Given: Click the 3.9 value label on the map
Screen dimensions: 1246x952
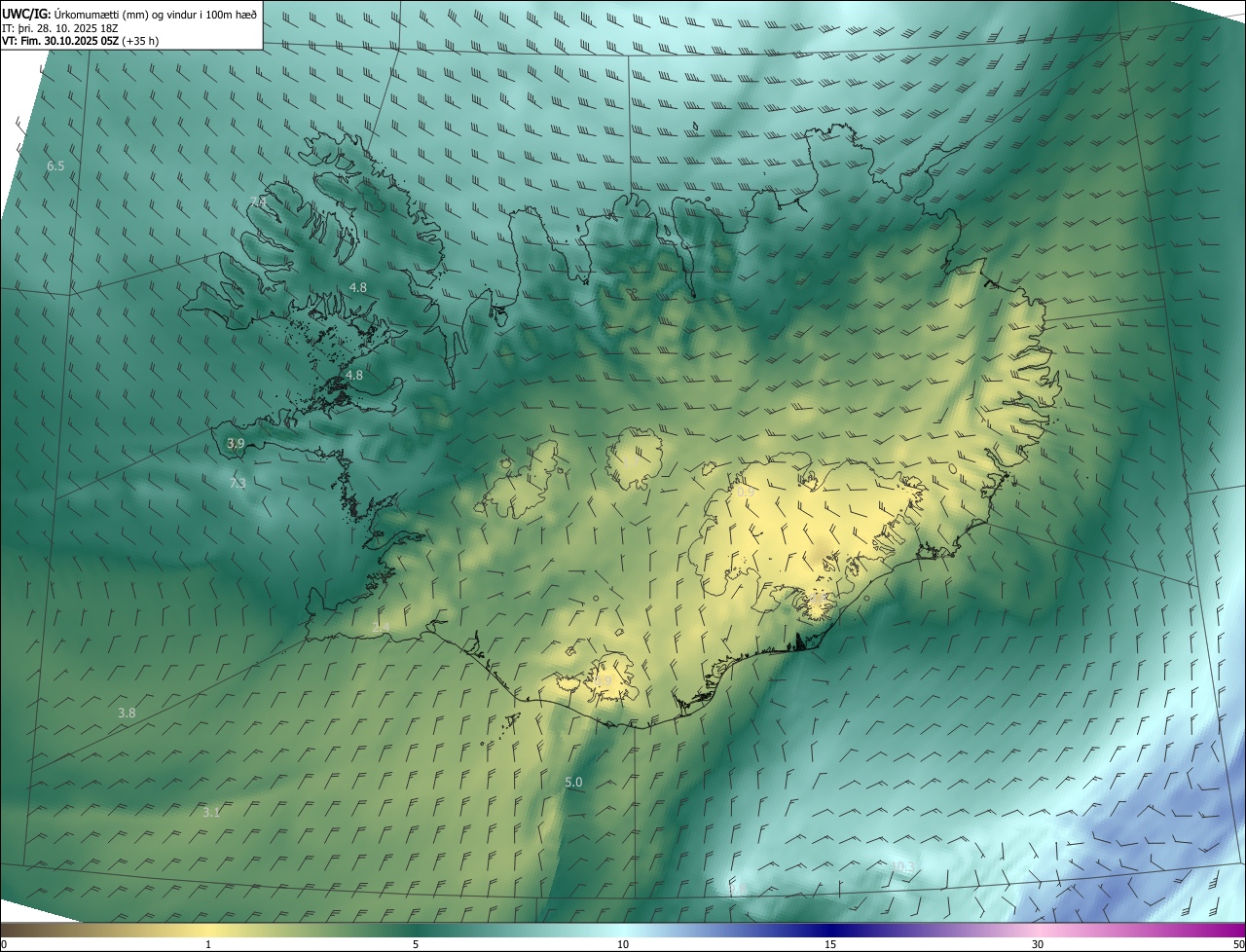Looking at the screenshot, I should pos(236,443).
